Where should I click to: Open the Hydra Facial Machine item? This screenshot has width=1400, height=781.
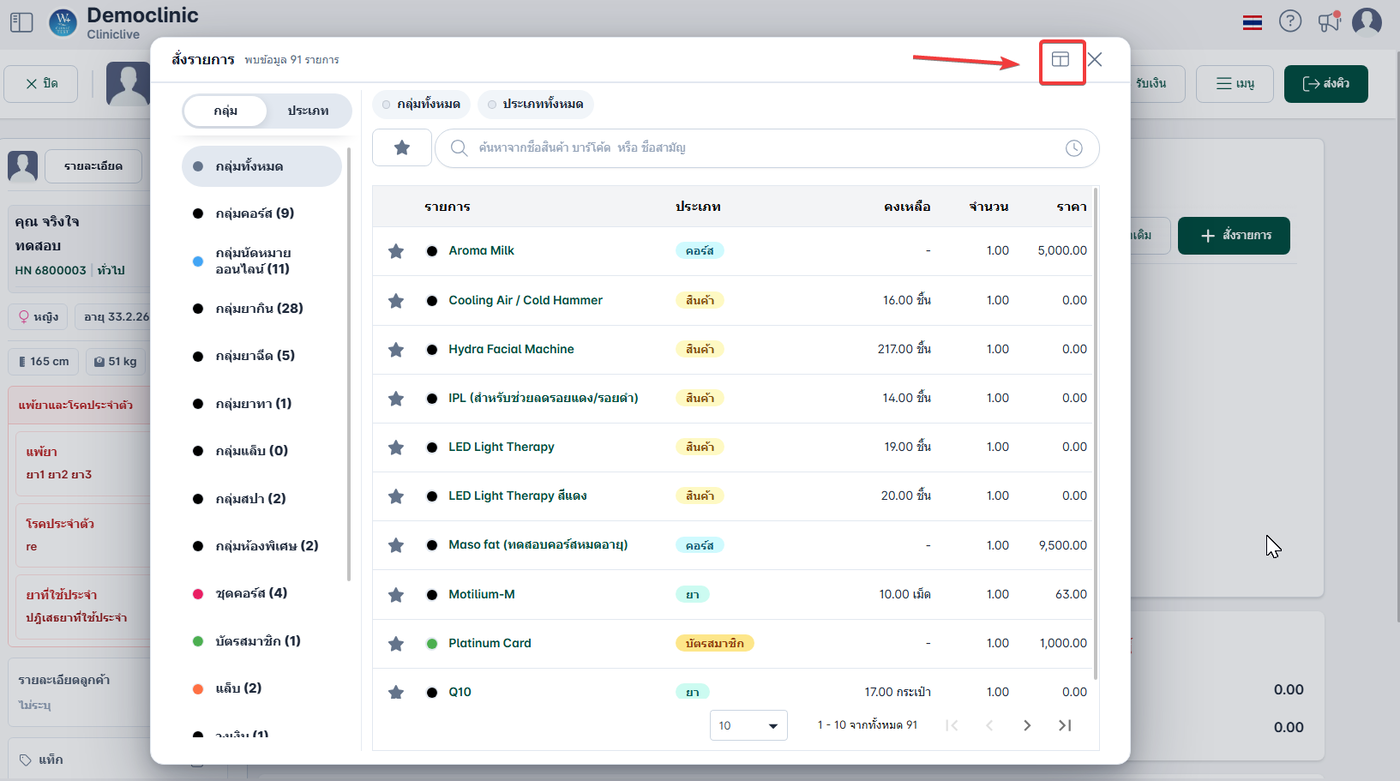pos(511,349)
